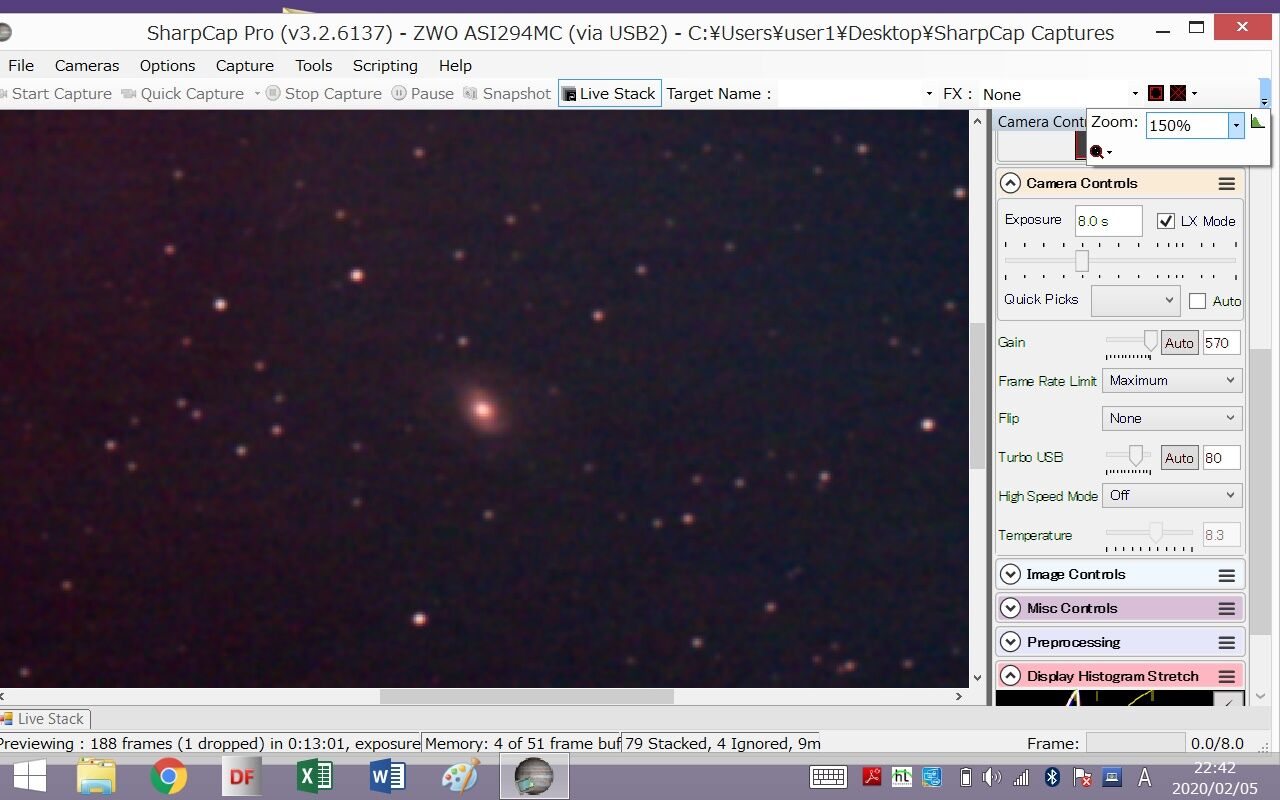
Task: Expand the Misc Controls section
Action: [1010, 608]
